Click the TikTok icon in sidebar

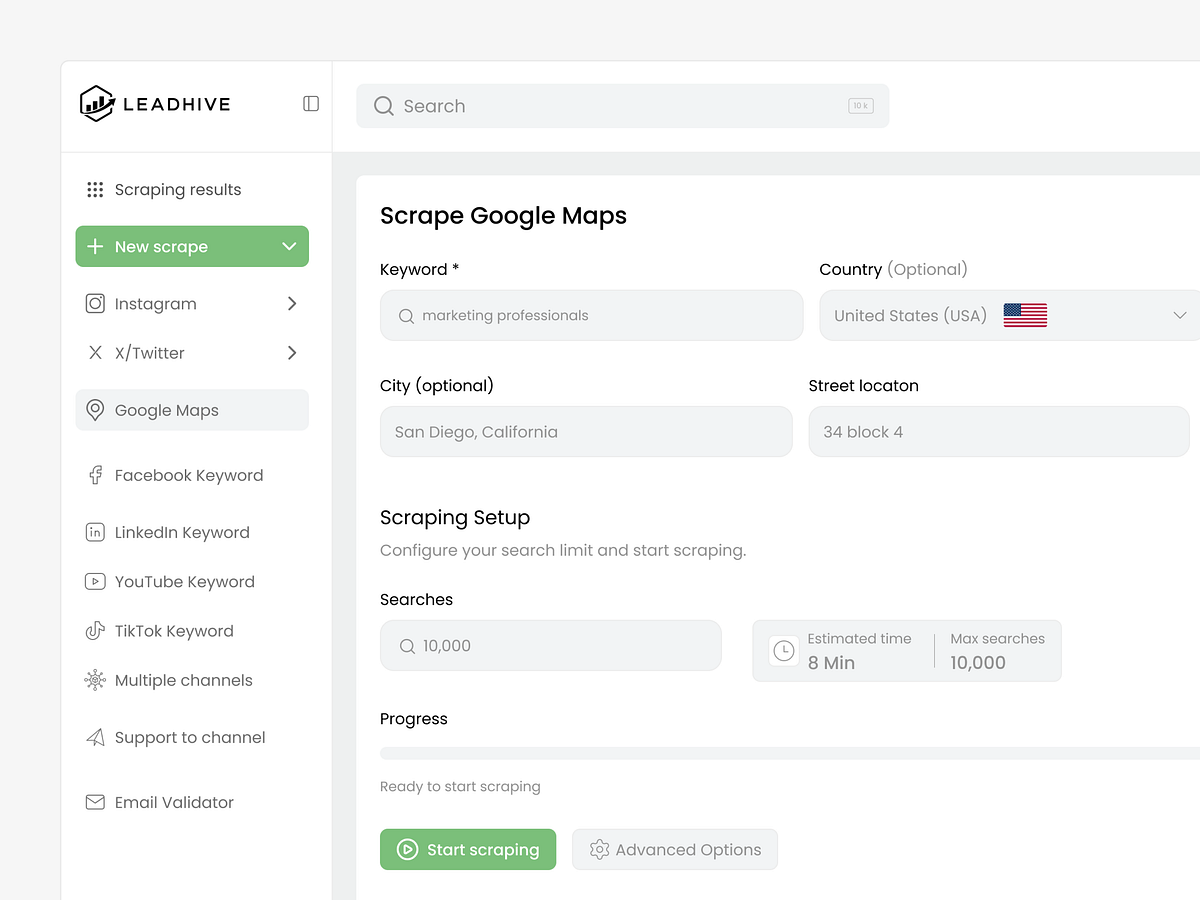95,631
